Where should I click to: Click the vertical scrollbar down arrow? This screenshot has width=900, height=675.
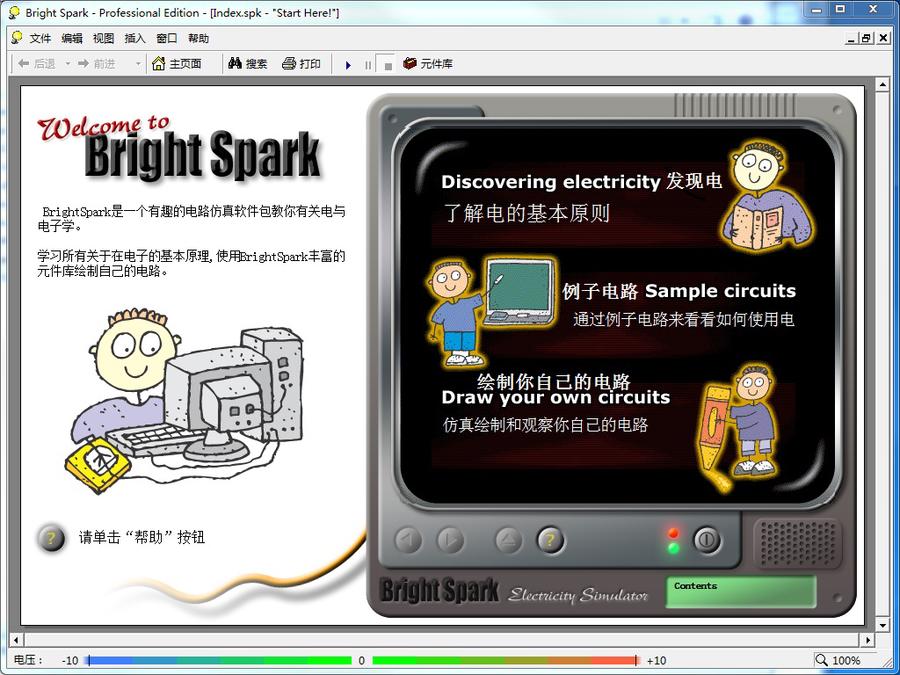point(882,624)
